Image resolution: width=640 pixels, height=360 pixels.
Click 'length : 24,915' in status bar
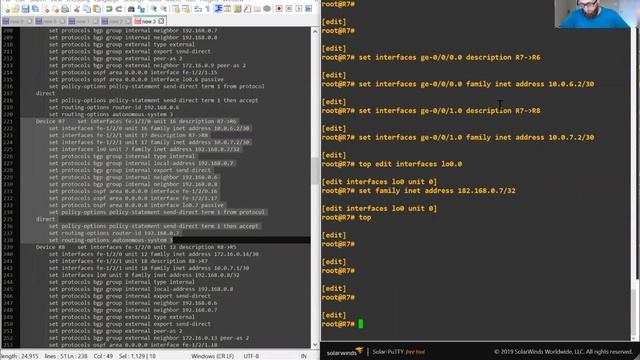(20, 356)
